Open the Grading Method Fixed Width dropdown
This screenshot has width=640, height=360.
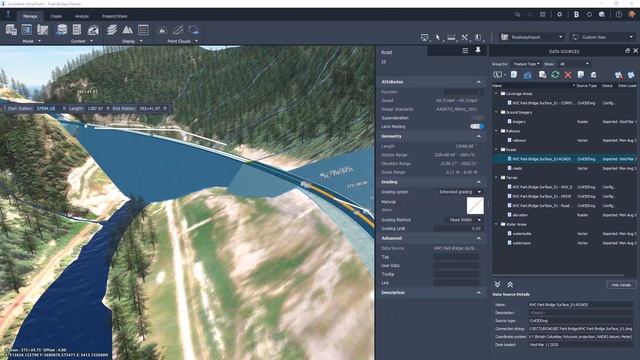(x=463, y=220)
